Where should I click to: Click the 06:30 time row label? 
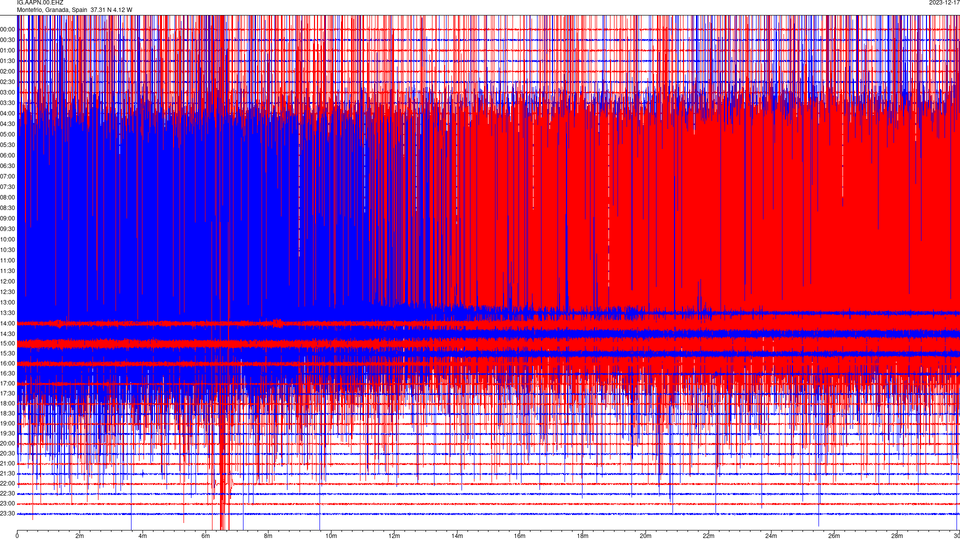pos(7,166)
